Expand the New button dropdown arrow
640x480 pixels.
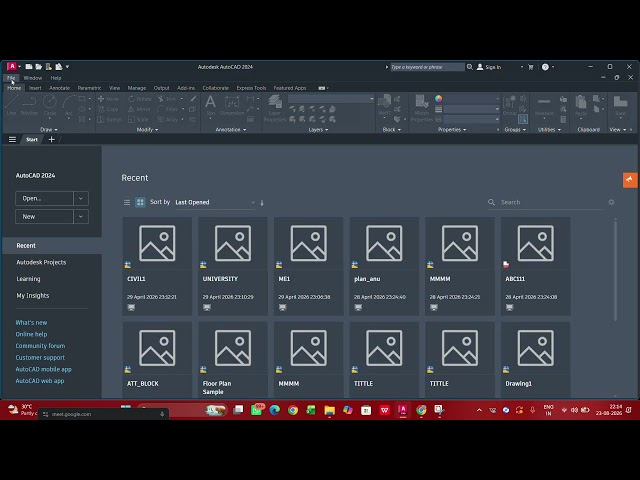click(81, 217)
